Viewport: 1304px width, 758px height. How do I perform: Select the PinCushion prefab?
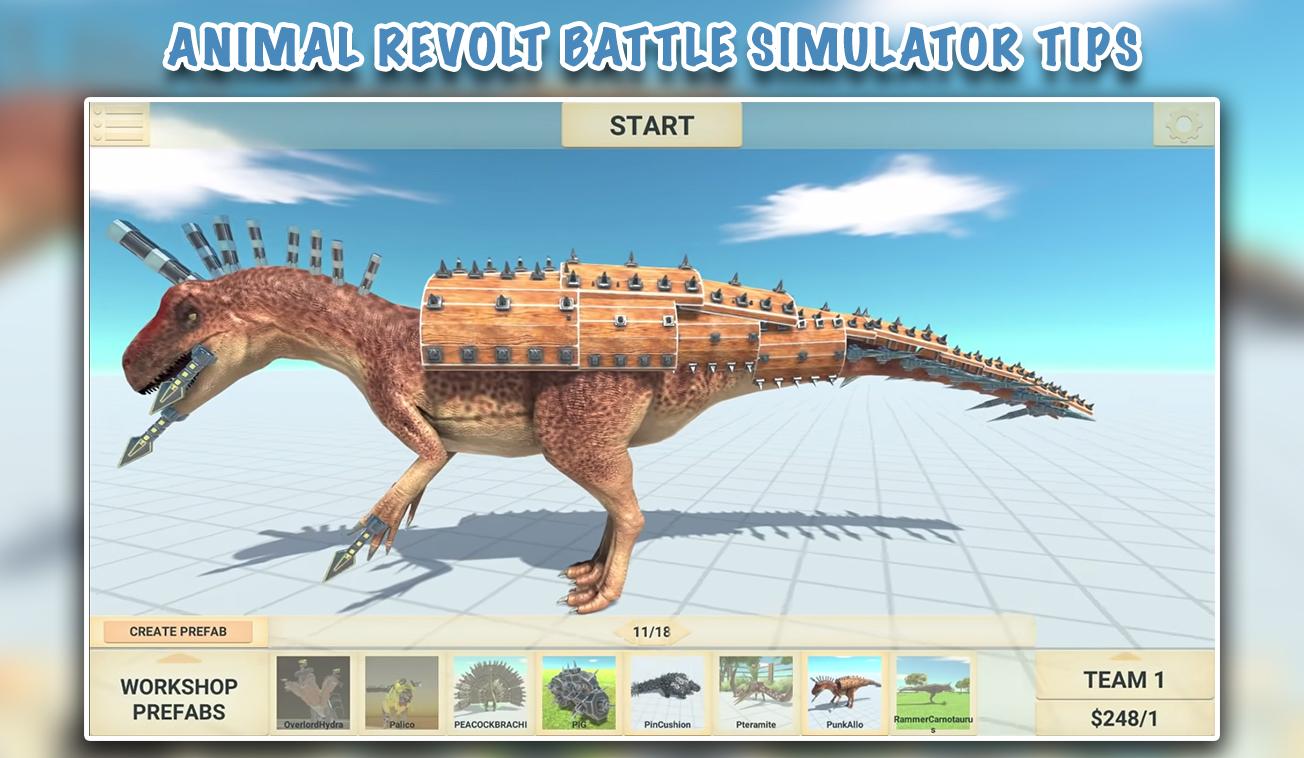coord(667,693)
